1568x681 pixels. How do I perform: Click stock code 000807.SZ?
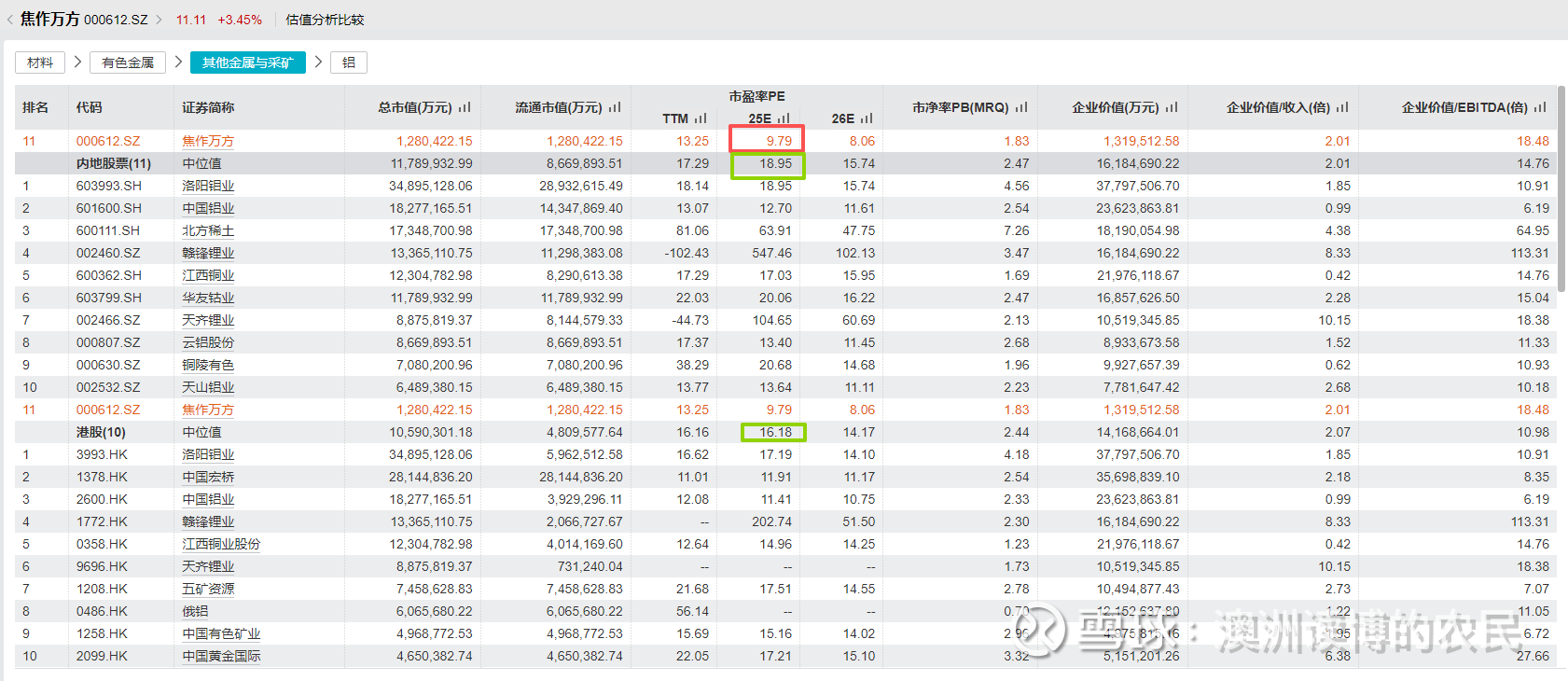tap(108, 342)
